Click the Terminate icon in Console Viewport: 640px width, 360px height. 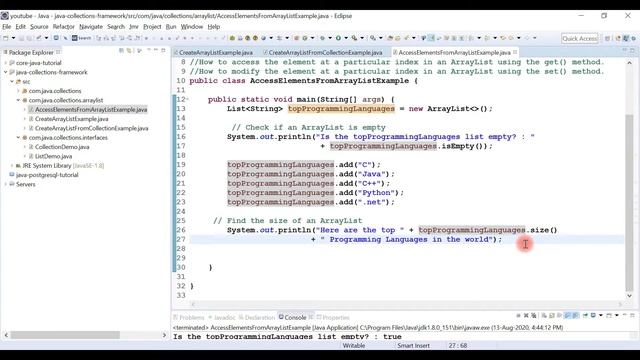518,316
